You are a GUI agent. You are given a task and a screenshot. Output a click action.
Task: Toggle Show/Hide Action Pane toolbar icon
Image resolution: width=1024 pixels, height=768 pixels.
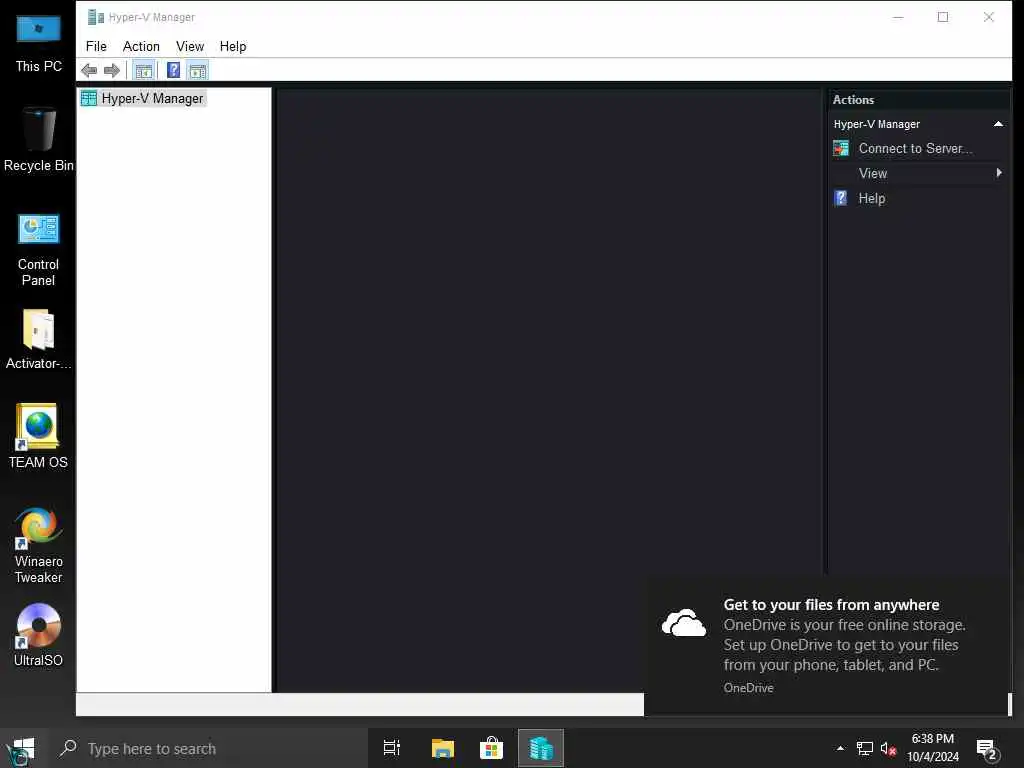pos(197,70)
